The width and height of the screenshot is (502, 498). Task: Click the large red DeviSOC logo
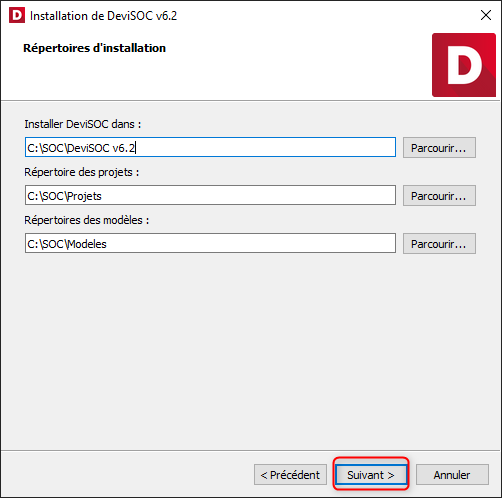point(464,65)
